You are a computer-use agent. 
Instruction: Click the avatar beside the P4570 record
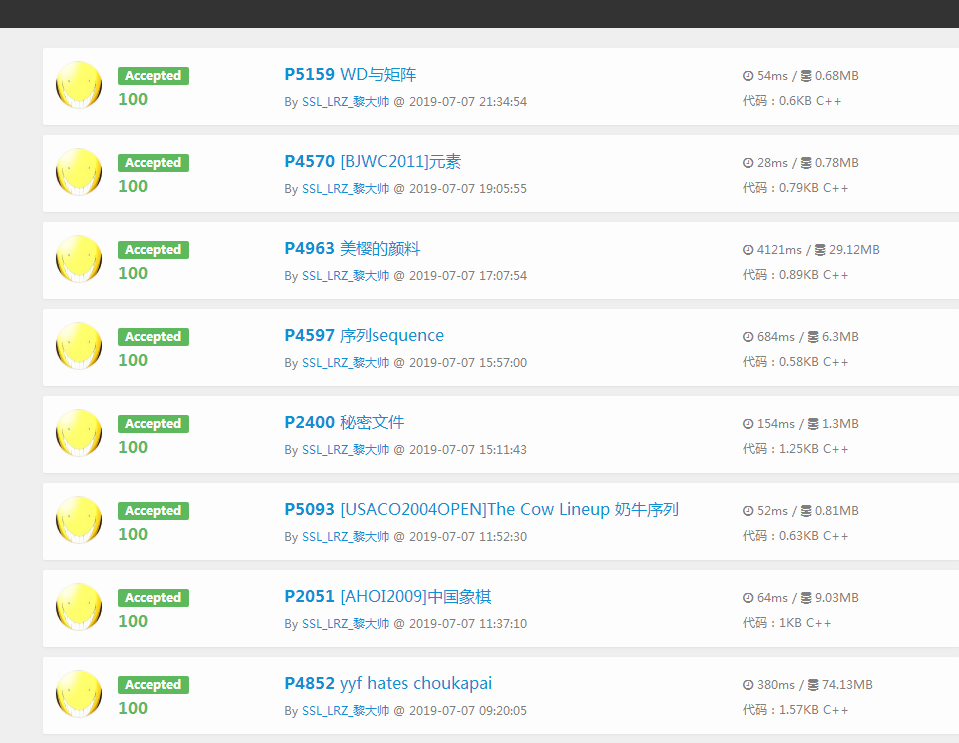coord(79,172)
